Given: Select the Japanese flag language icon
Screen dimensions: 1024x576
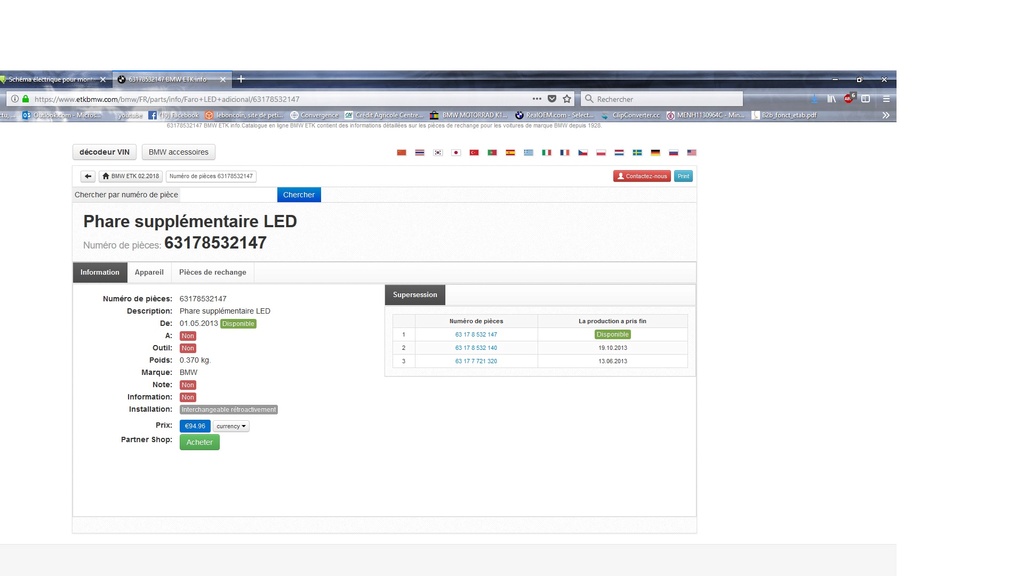Looking at the screenshot, I should [x=456, y=153].
